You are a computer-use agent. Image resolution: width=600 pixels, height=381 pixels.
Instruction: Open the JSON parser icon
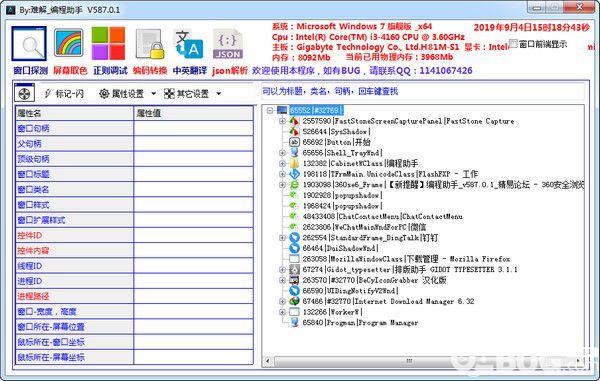coord(228,44)
